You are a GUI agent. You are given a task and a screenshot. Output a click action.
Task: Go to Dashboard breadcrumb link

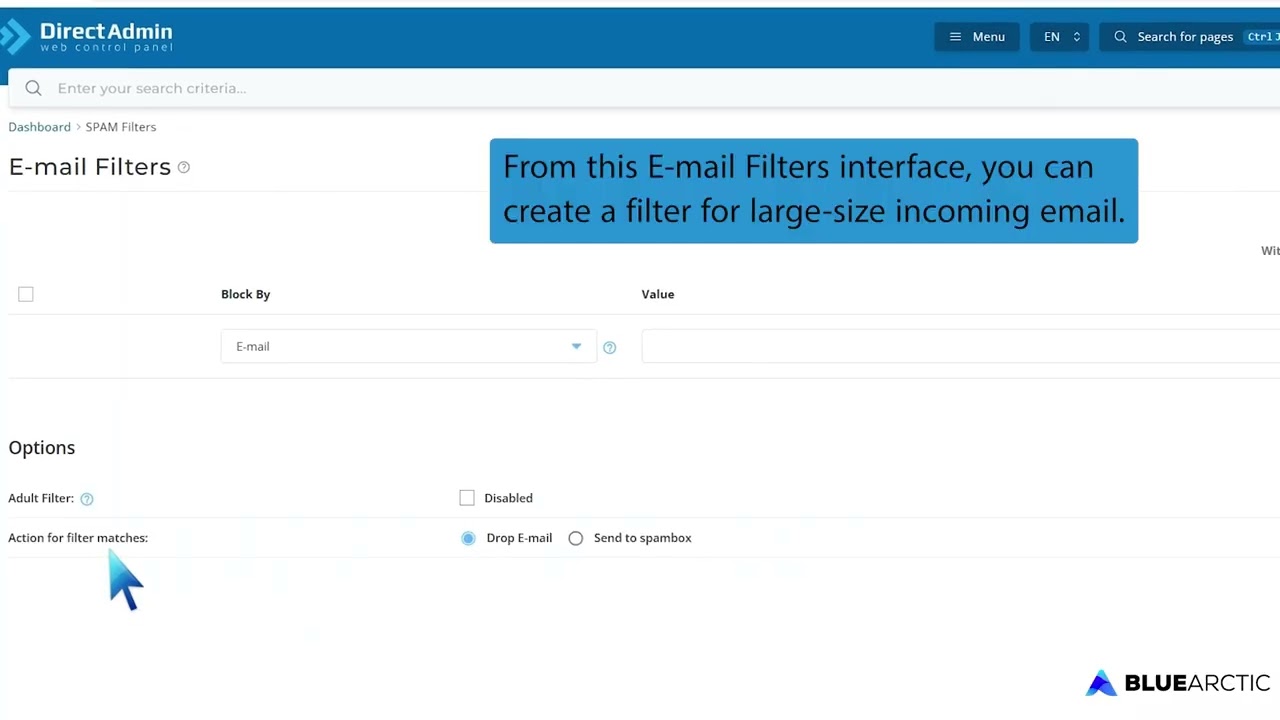(39, 127)
